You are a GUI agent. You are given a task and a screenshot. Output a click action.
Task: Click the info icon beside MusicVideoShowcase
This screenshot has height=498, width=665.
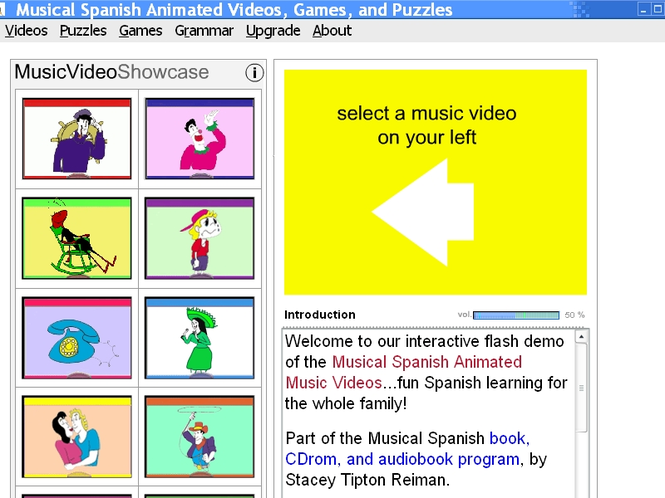[x=254, y=73]
